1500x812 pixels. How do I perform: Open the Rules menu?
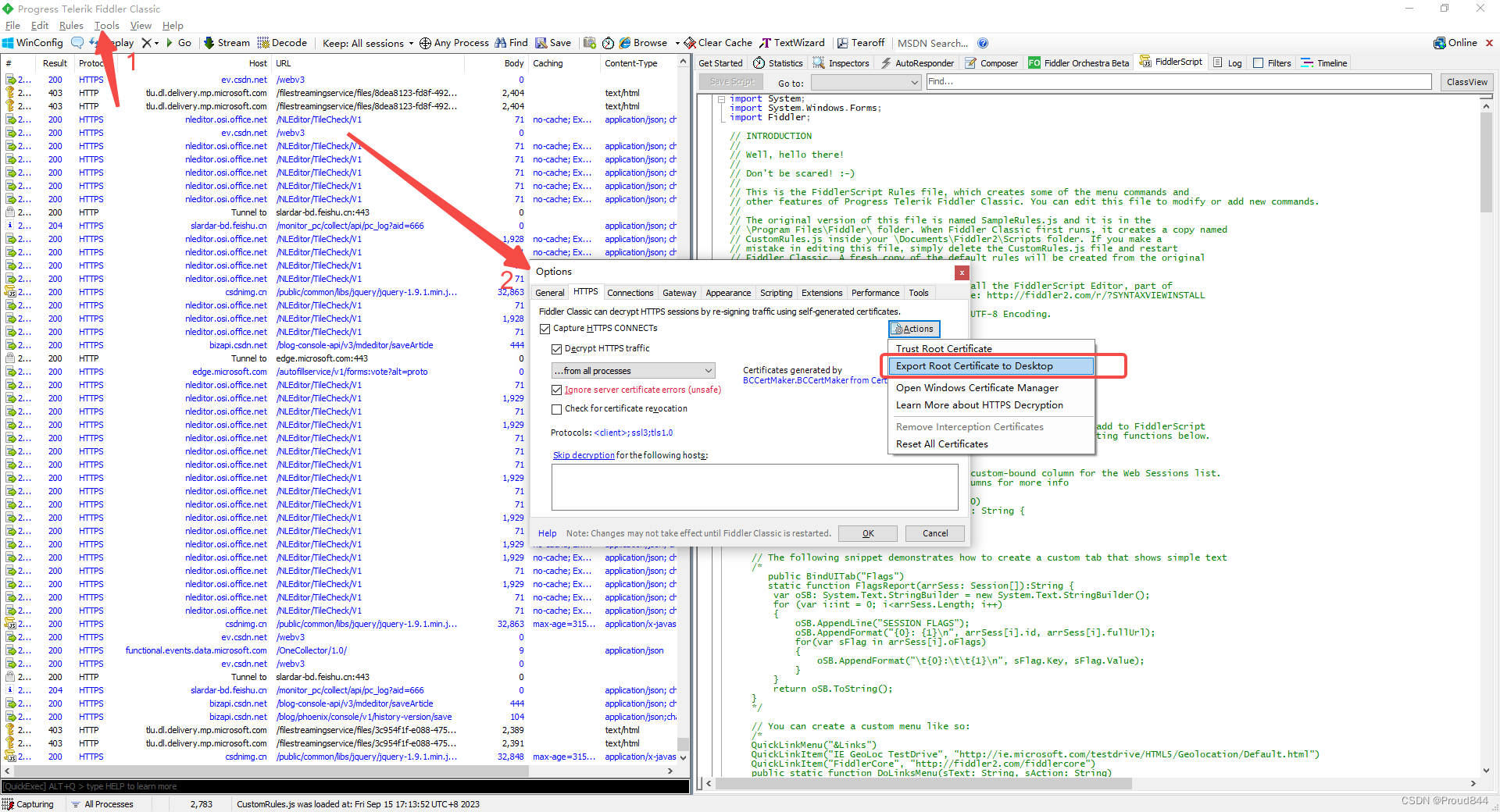tap(71, 26)
